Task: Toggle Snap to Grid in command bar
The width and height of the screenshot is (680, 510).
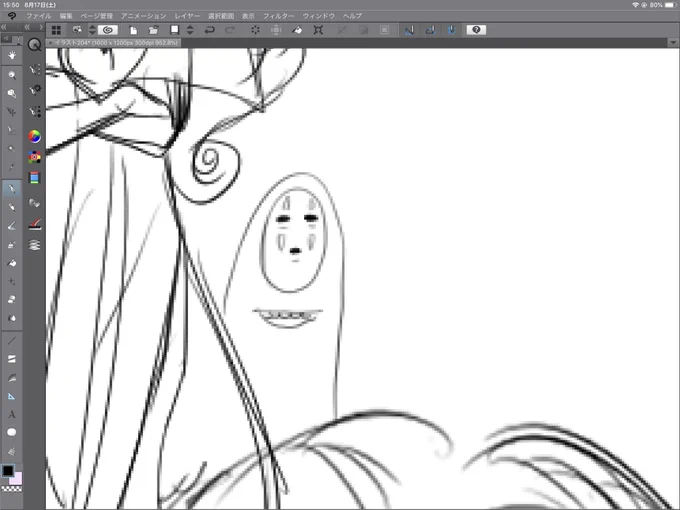Action: (451, 30)
